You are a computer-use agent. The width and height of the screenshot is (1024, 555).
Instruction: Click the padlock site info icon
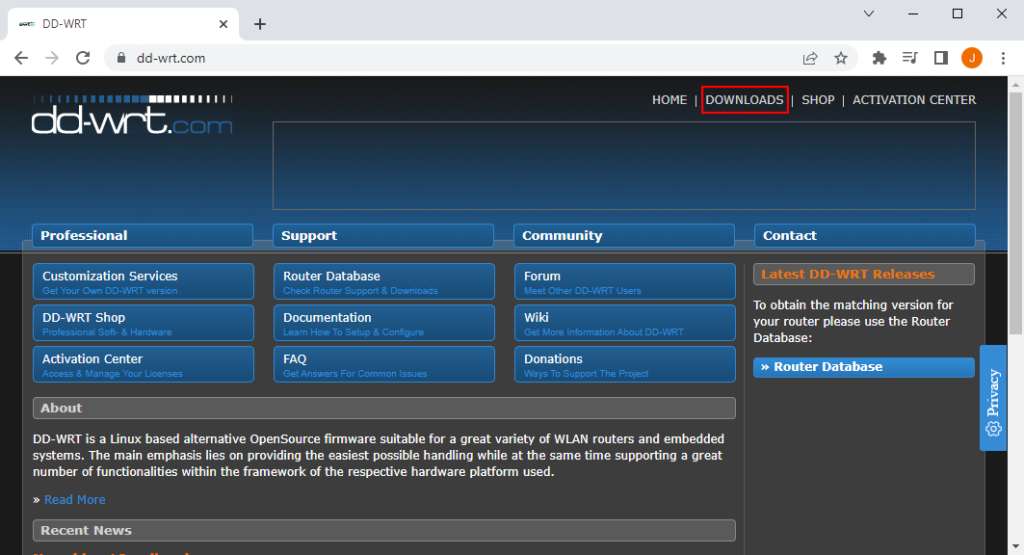[121, 58]
